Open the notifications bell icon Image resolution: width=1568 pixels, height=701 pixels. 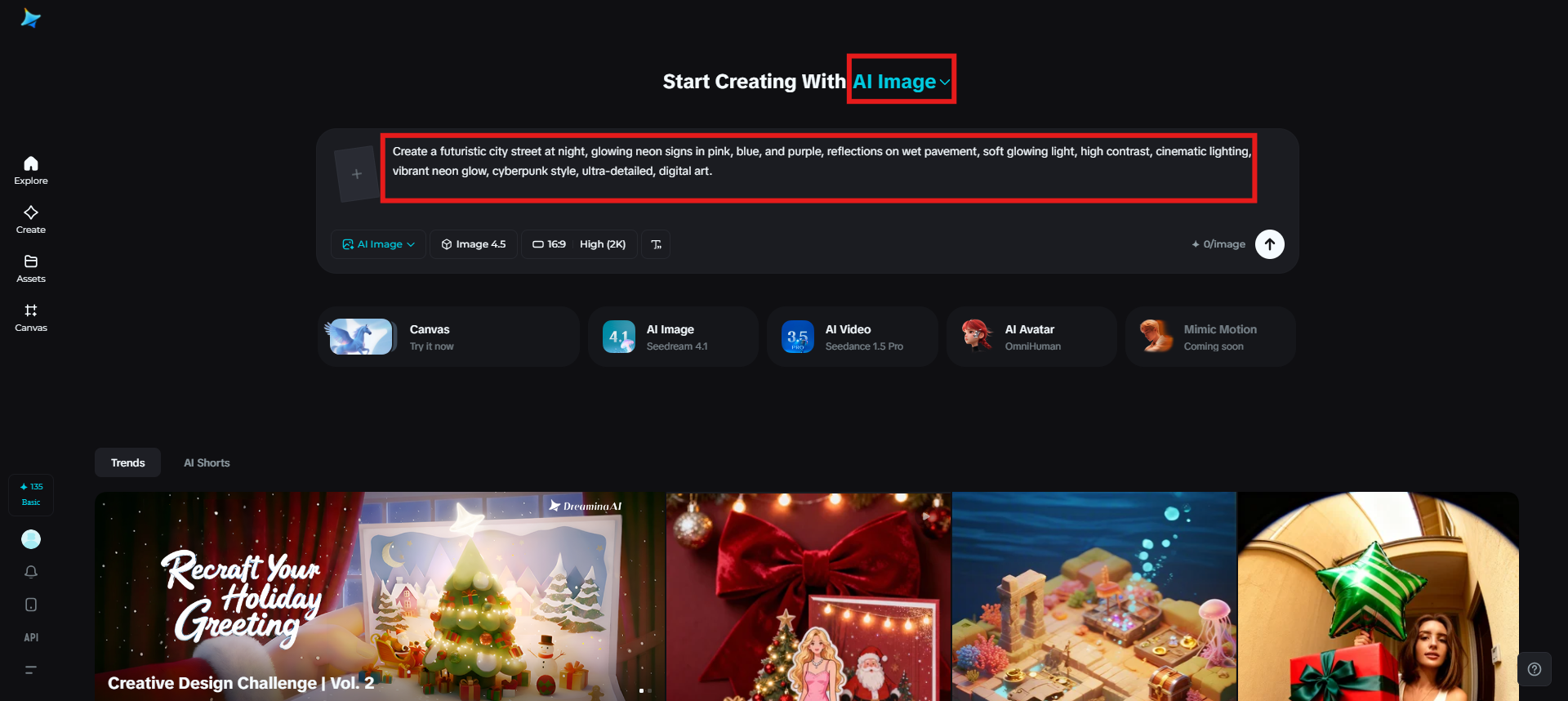click(x=31, y=572)
